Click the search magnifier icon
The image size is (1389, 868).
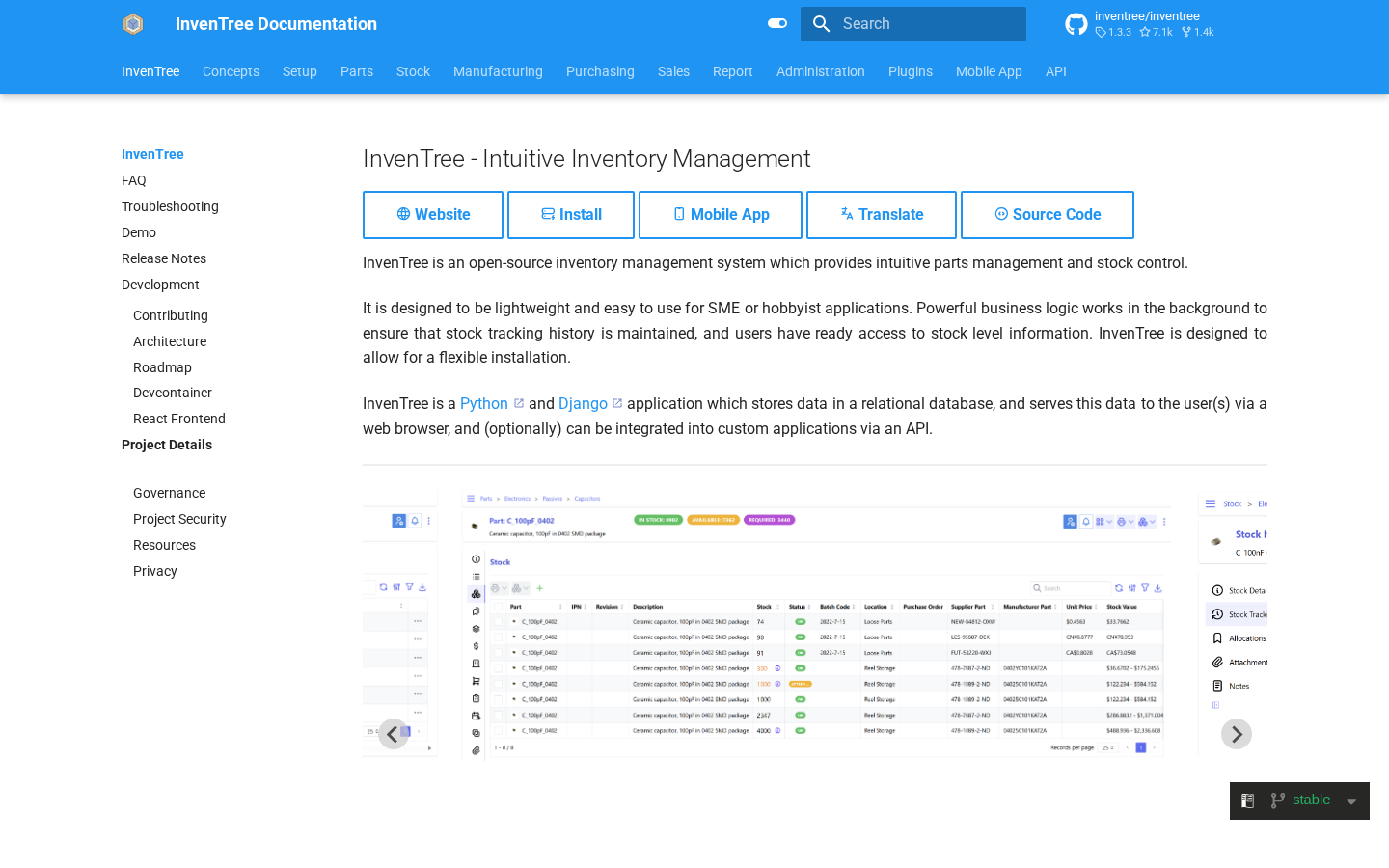(x=822, y=24)
